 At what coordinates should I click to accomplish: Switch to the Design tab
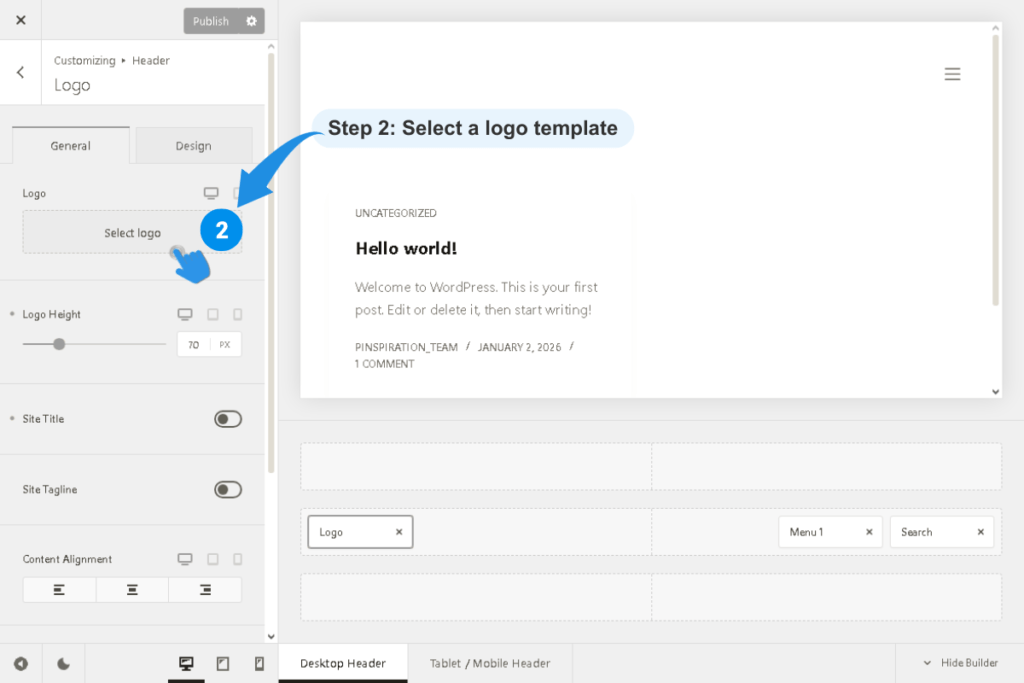(x=193, y=145)
